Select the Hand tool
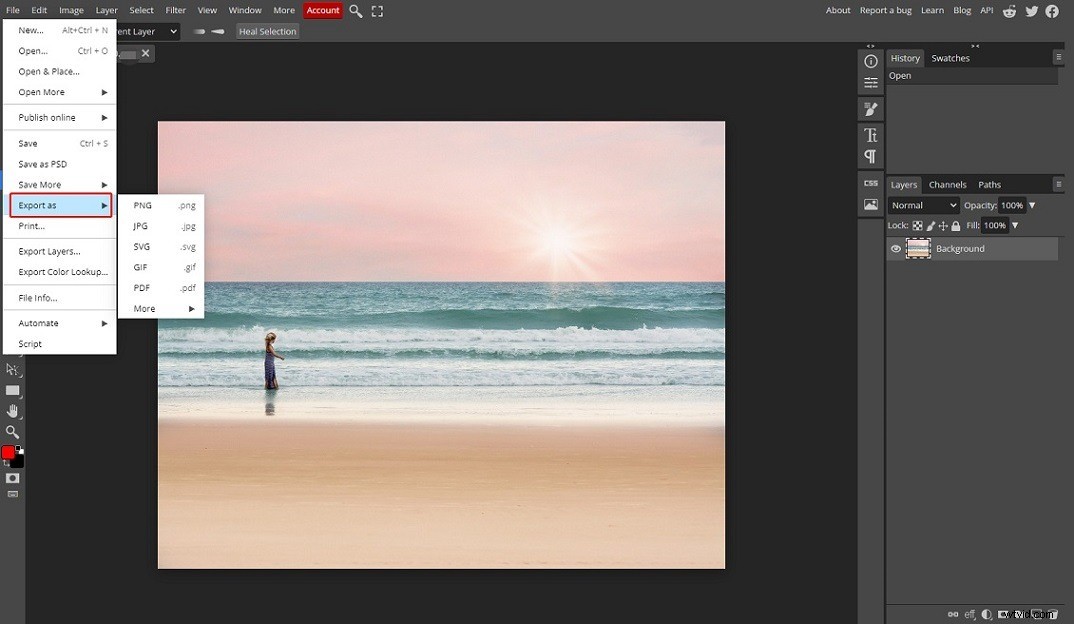Image resolution: width=1074 pixels, height=624 pixels. click(13, 410)
